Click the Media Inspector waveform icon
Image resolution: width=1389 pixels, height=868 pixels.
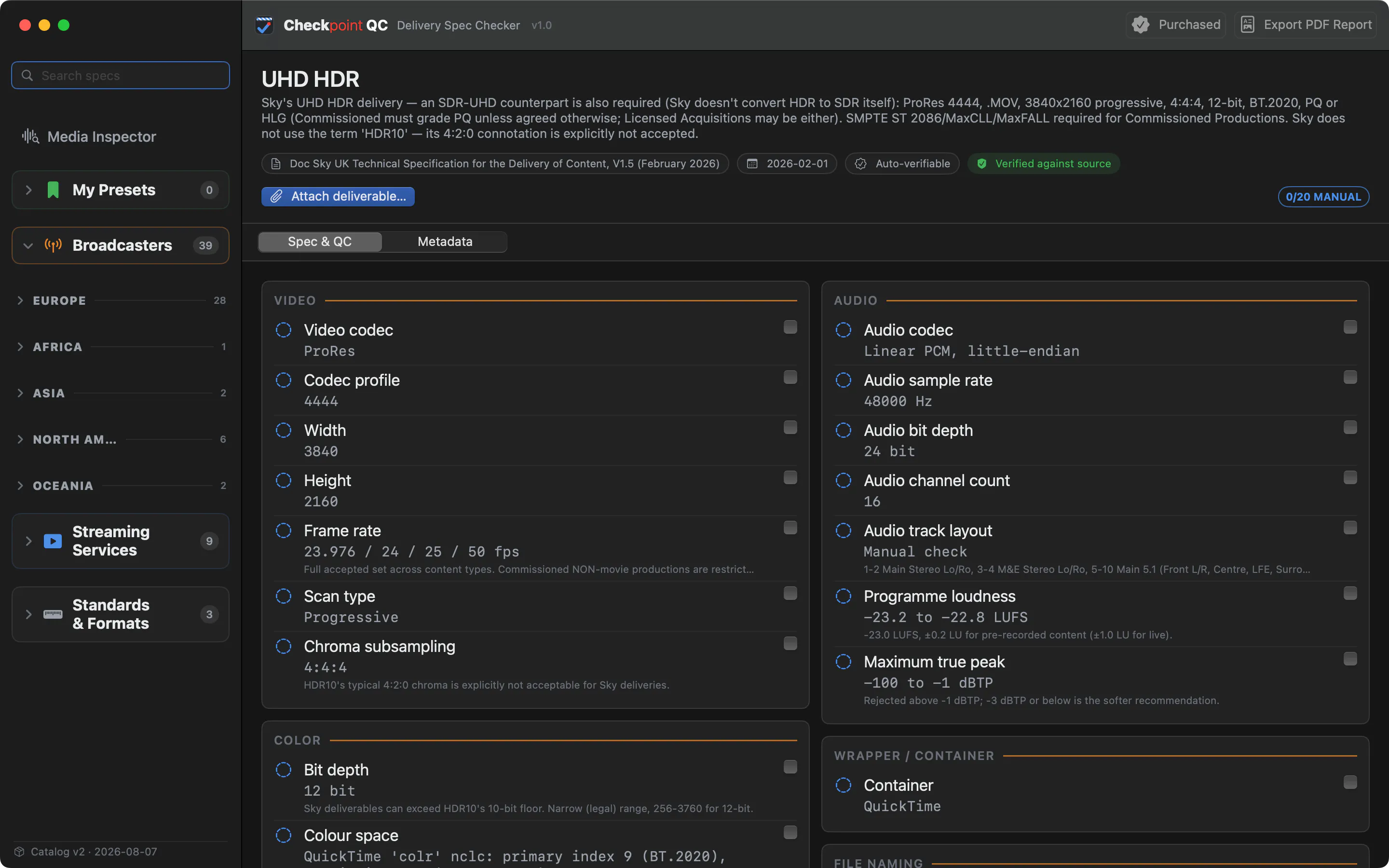click(x=30, y=136)
